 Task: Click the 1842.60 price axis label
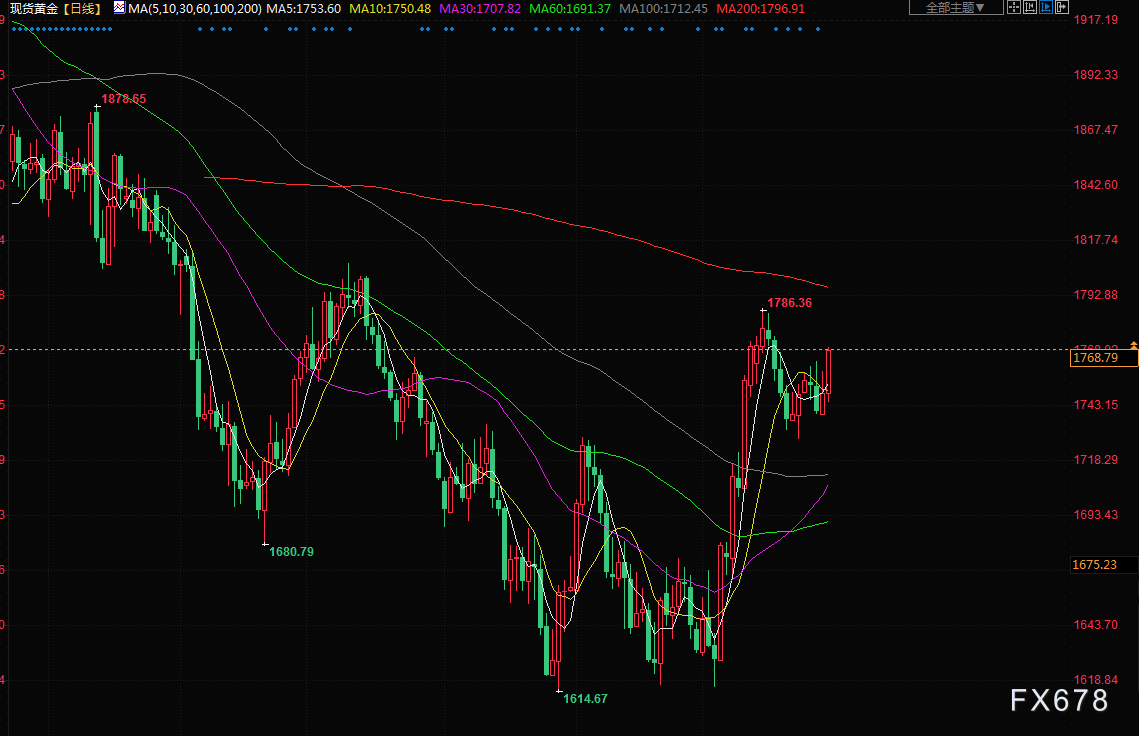point(1095,185)
